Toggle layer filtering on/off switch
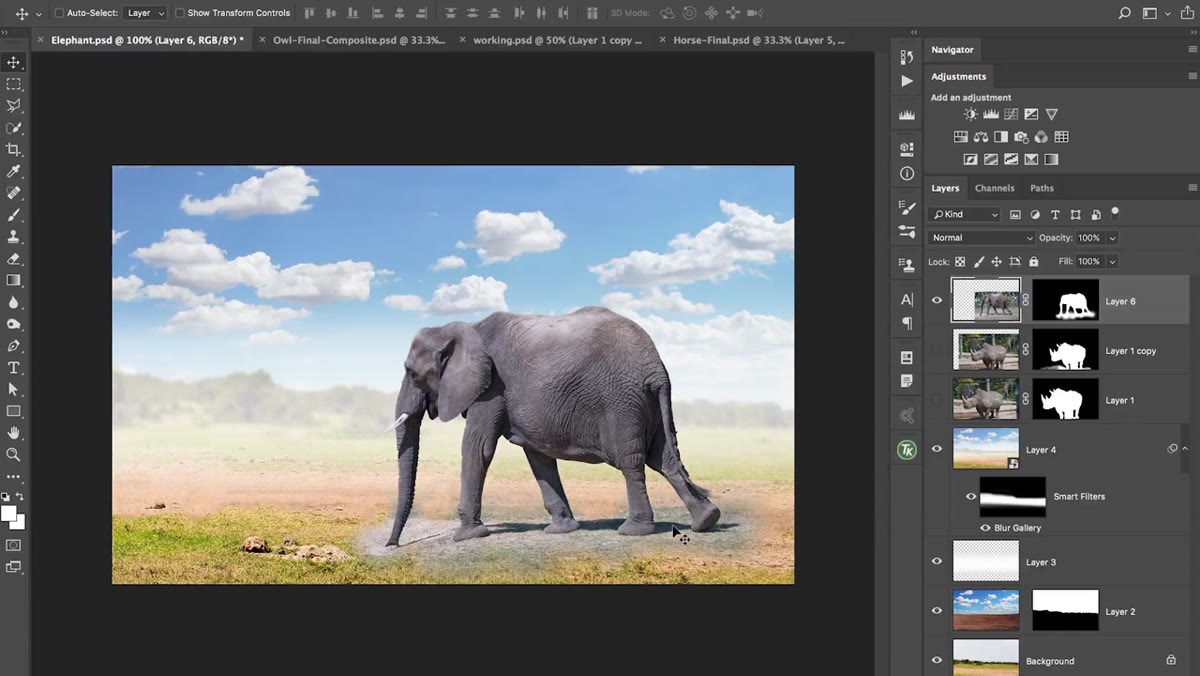The width and height of the screenshot is (1200, 676). tap(1115, 212)
